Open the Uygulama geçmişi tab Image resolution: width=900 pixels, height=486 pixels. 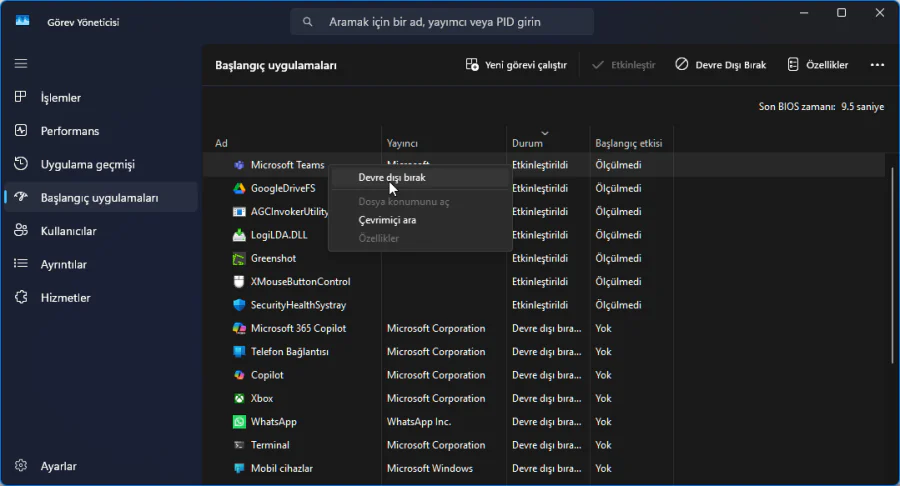coord(101,164)
